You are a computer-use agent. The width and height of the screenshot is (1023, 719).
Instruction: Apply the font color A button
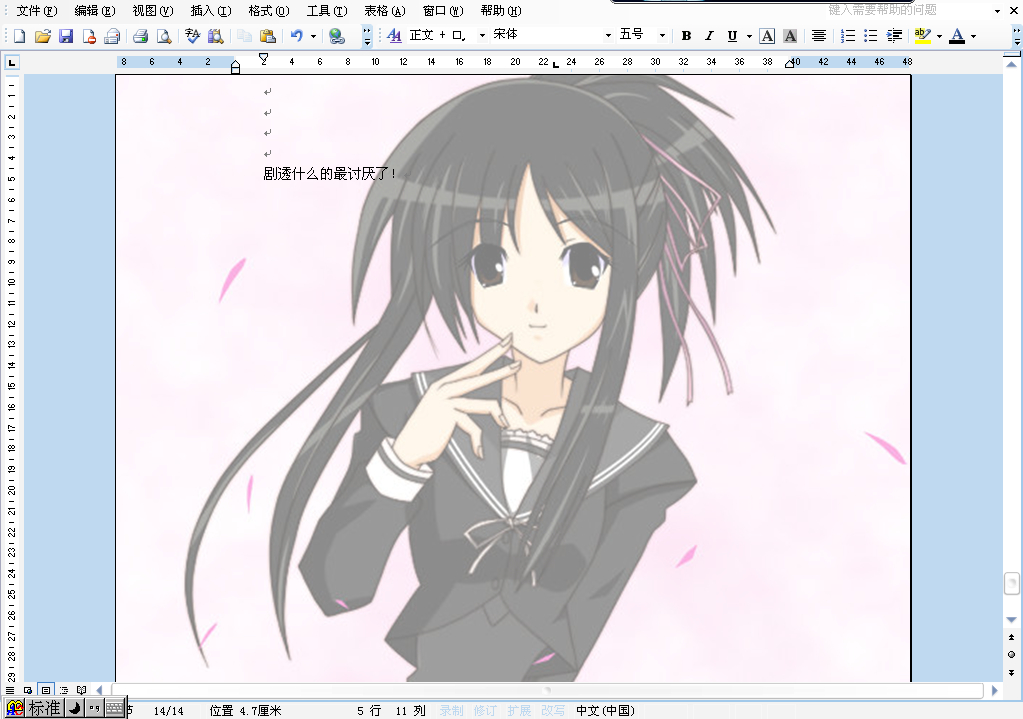tap(957, 36)
